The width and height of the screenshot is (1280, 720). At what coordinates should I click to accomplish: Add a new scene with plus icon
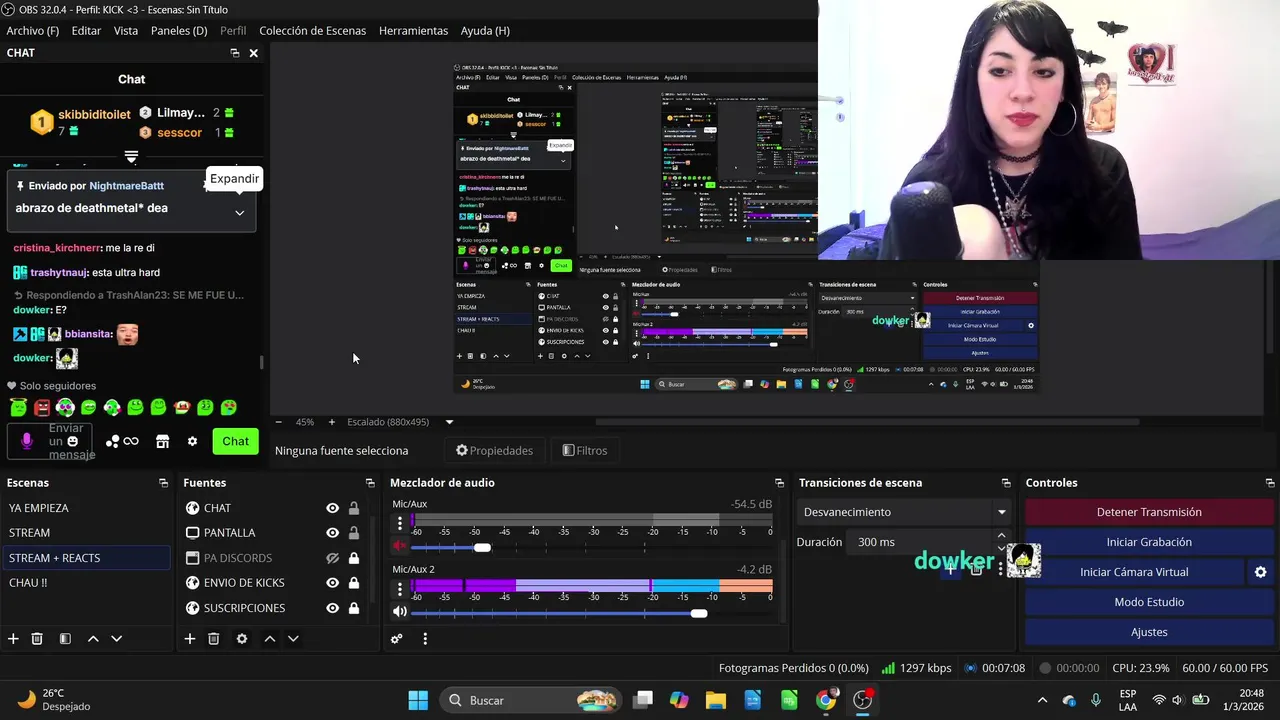(x=13, y=639)
